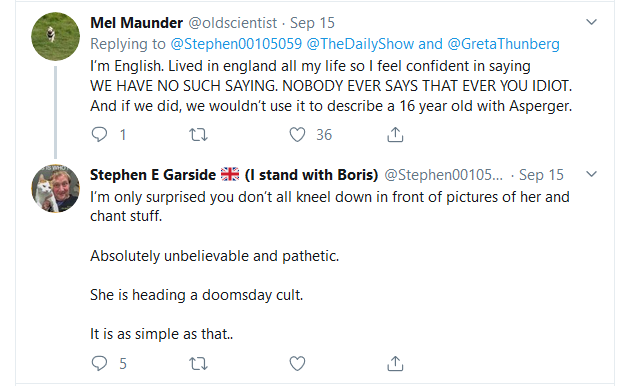The image size is (624, 386).
Task: Open @GretaThunberg mention link
Action: coord(503,44)
